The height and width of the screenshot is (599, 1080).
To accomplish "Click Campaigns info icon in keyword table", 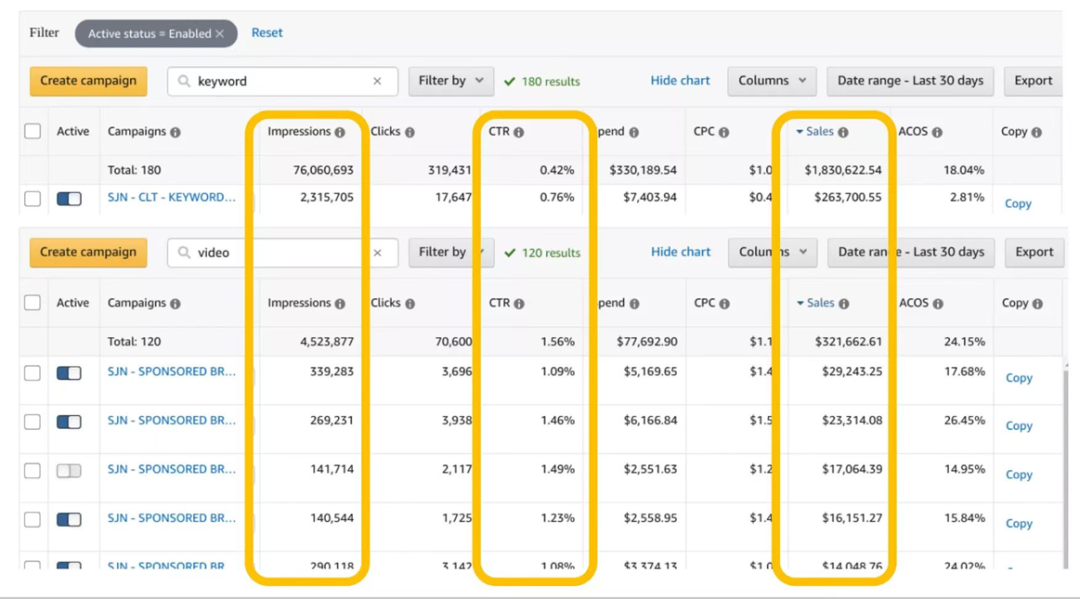I will (175, 132).
